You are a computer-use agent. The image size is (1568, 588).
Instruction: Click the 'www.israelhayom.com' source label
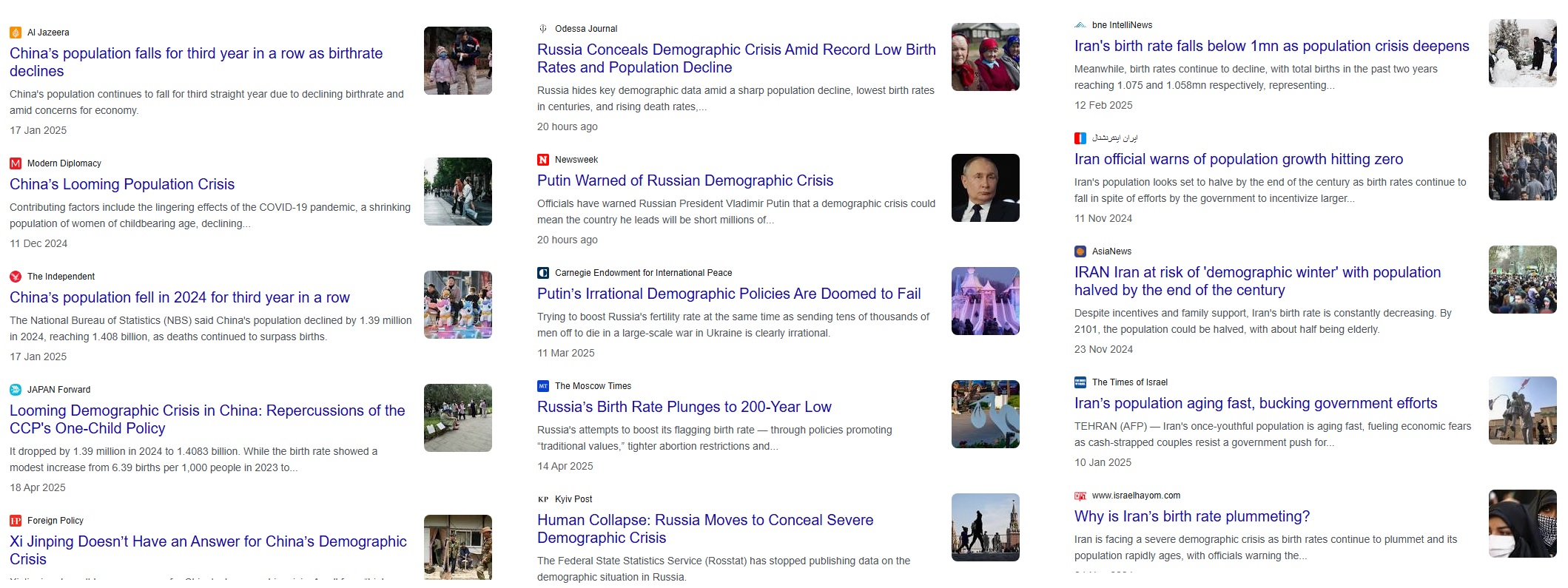1136,496
